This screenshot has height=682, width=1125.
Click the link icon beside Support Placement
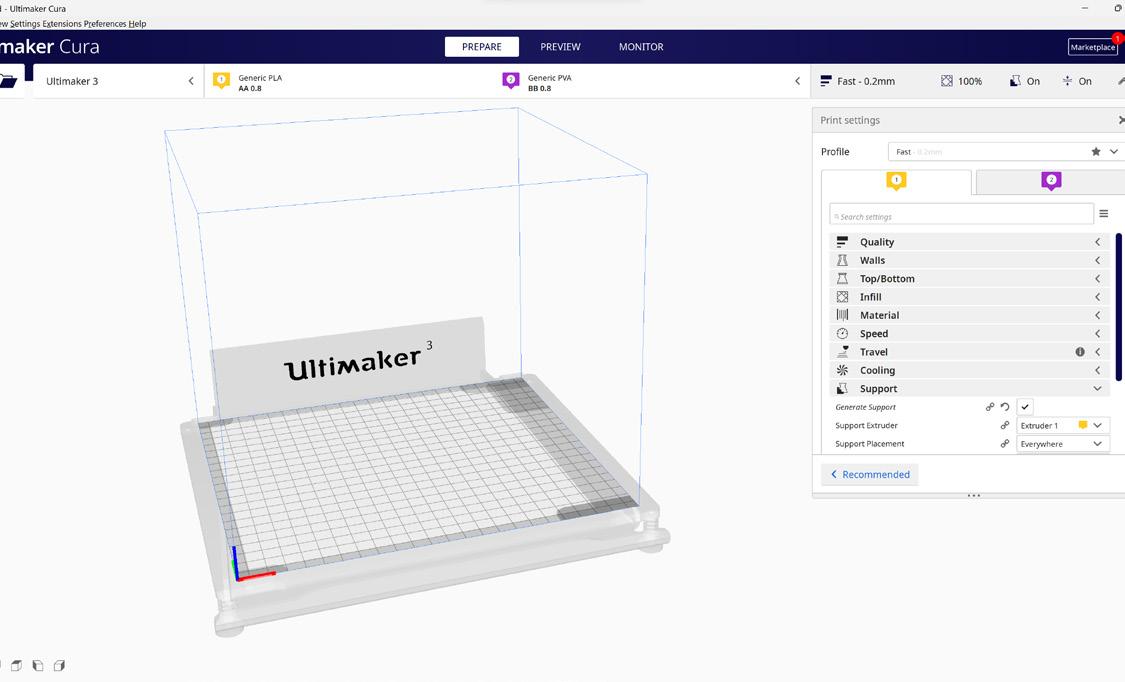pyautogui.click(x=1005, y=444)
